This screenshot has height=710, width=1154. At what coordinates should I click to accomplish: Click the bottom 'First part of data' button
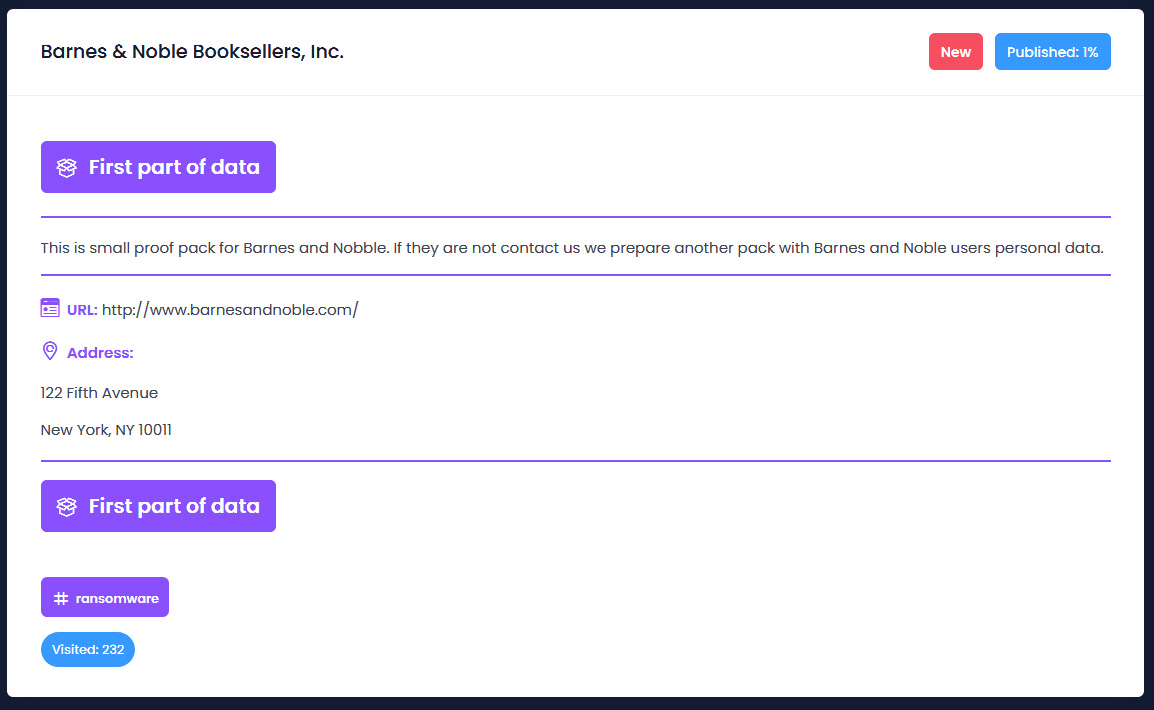[158, 506]
